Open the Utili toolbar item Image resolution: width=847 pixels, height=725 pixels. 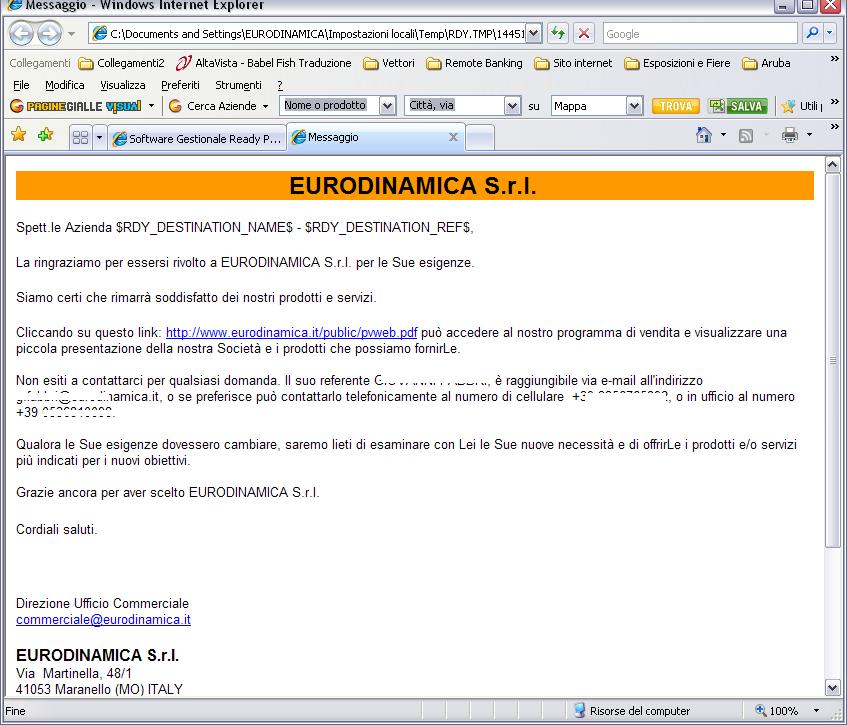[802, 106]
